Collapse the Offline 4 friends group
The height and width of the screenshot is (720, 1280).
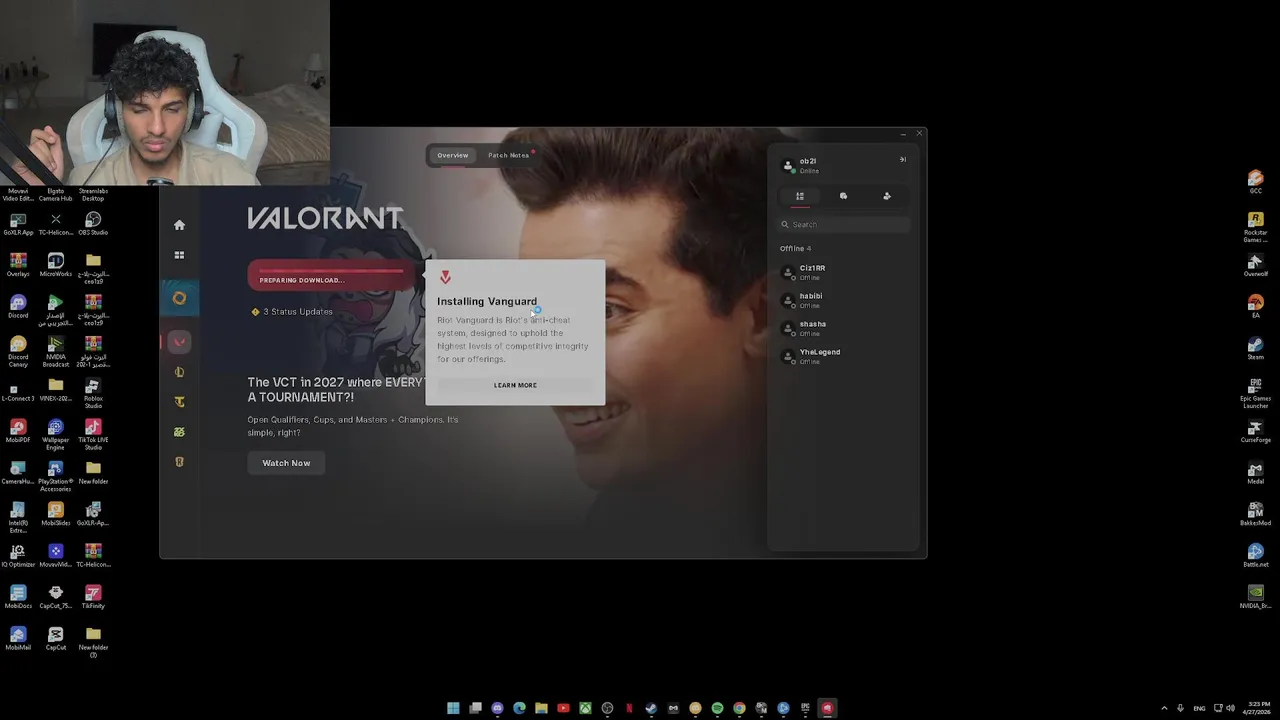point(795,248)
